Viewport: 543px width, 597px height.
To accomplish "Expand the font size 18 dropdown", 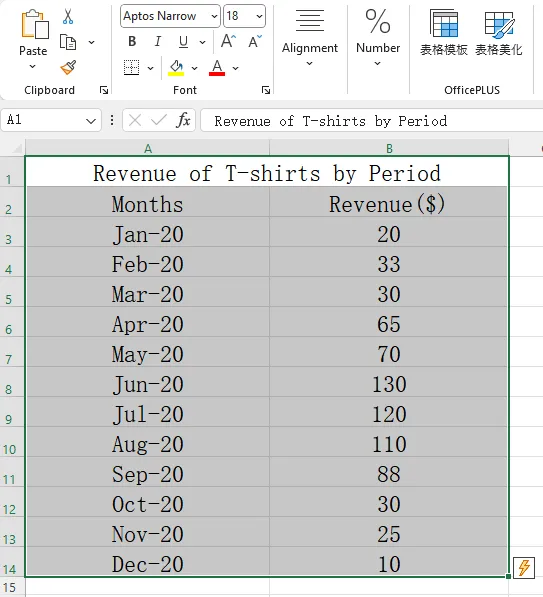I will point(259,16).
